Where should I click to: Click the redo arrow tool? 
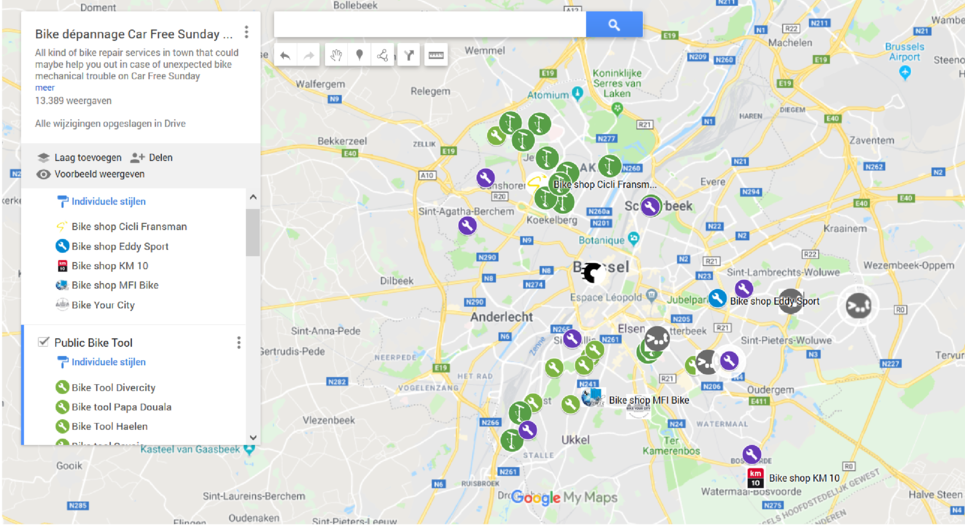click(308, 56)
